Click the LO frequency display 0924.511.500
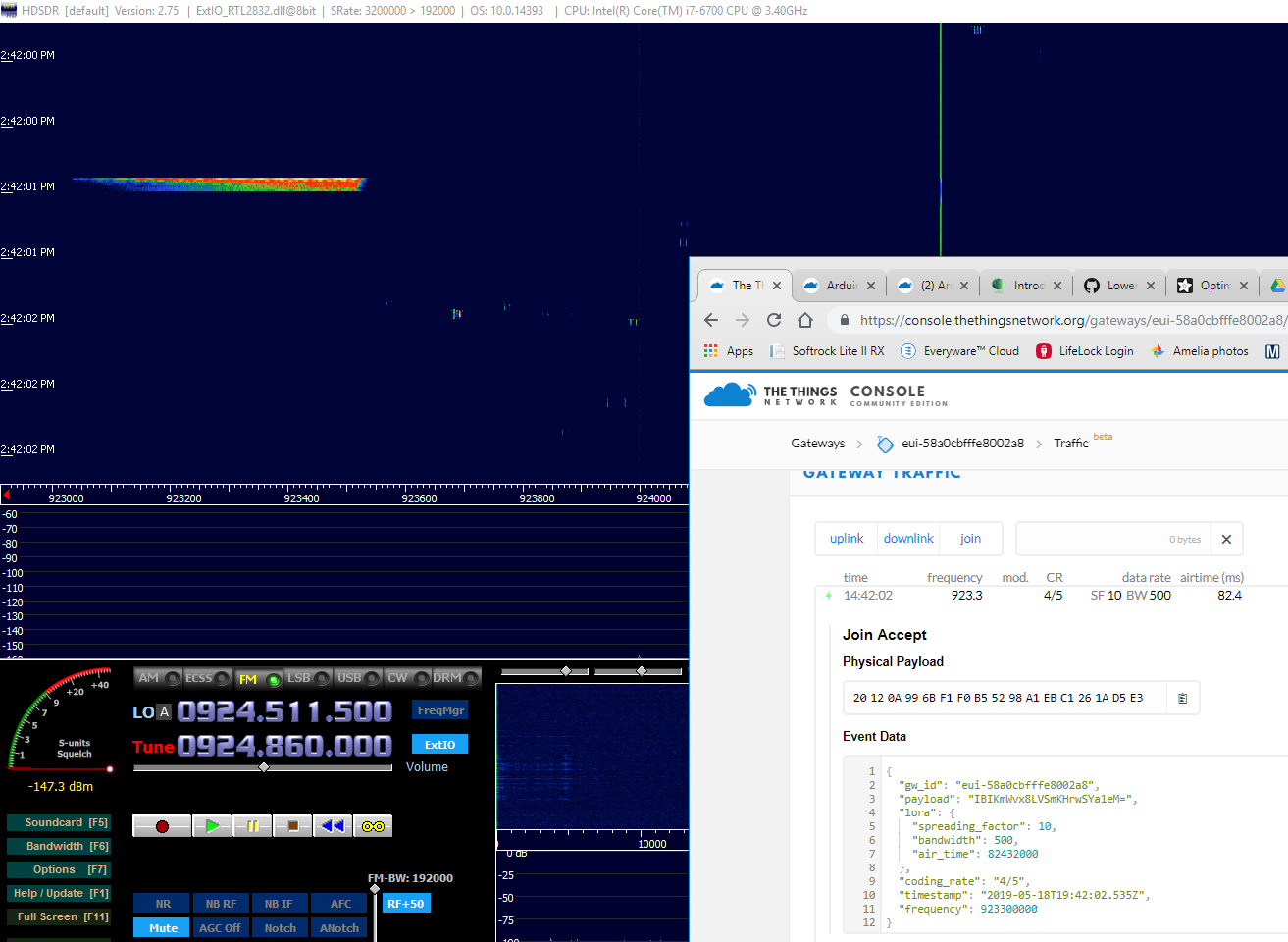Image resolution: width=1288 pixels, height=942 pixels. pyautogui.click(x=284, y=711)
